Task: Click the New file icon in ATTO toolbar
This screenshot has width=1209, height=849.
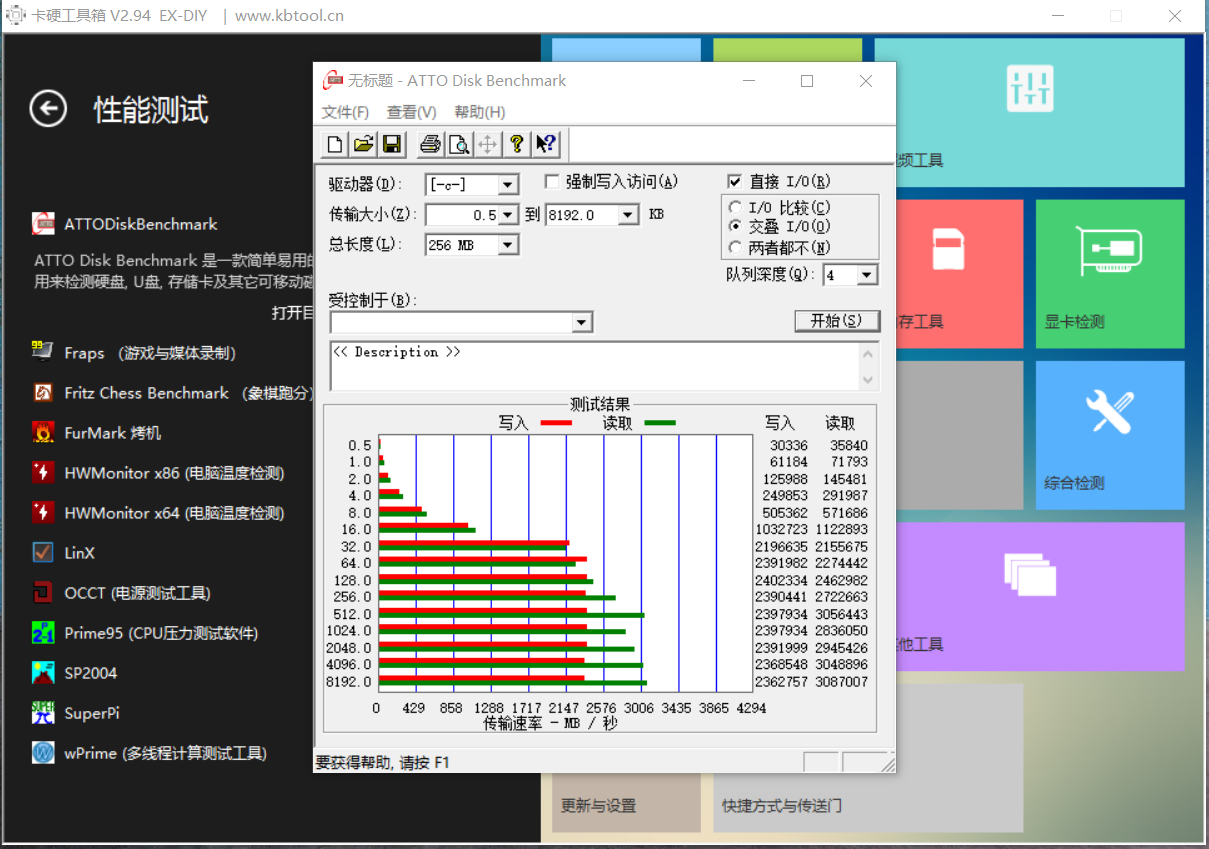Action: point(335,144)
